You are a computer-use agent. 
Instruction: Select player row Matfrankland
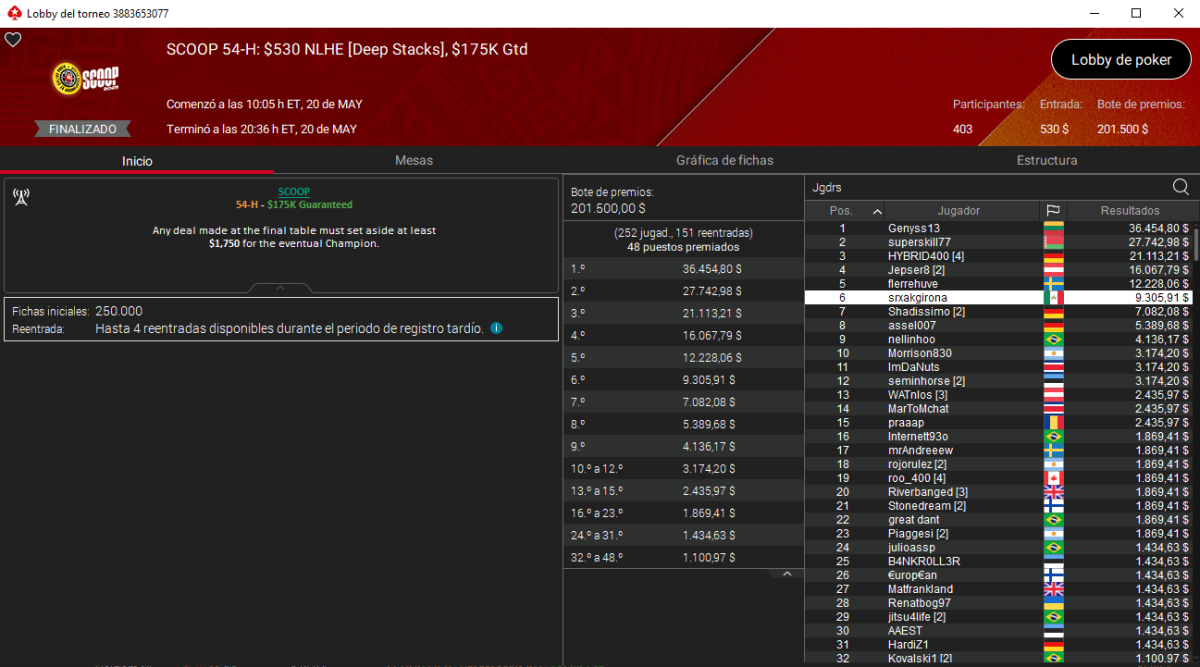click(998, 590)
